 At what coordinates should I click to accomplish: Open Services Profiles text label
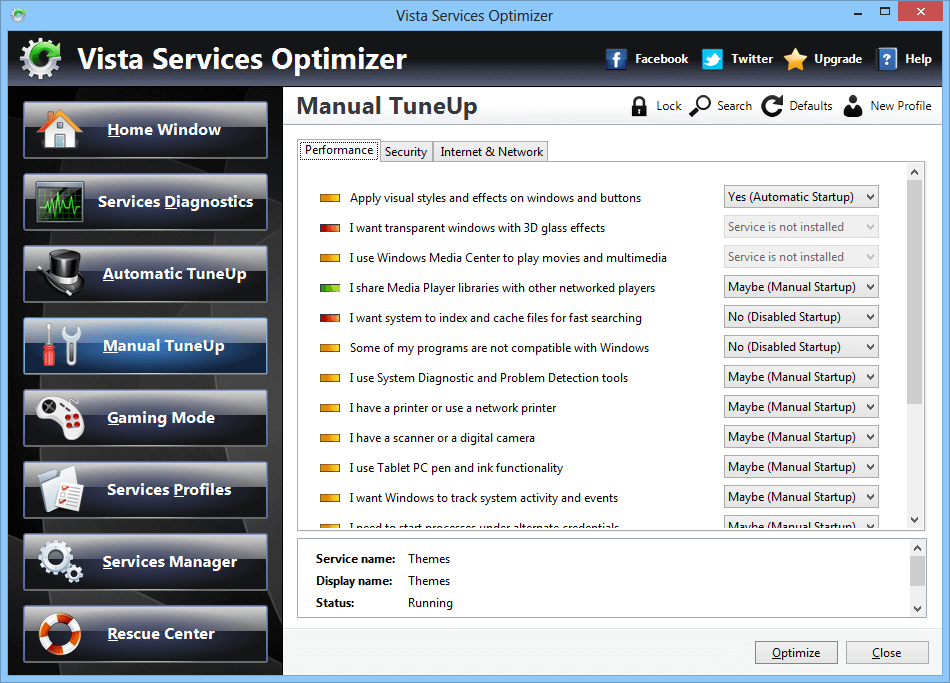[169, 490]
